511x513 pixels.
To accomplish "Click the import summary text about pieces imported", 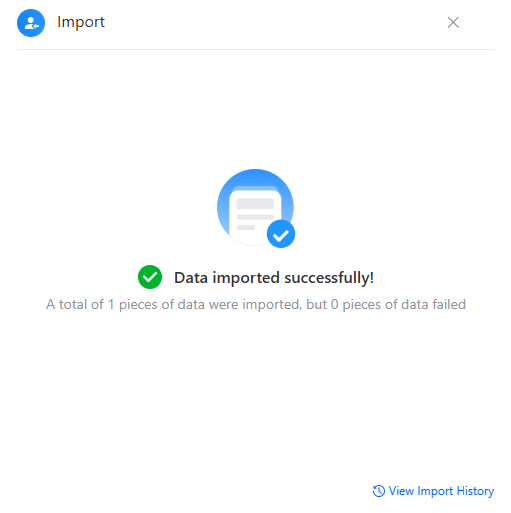I will [256, 304].
